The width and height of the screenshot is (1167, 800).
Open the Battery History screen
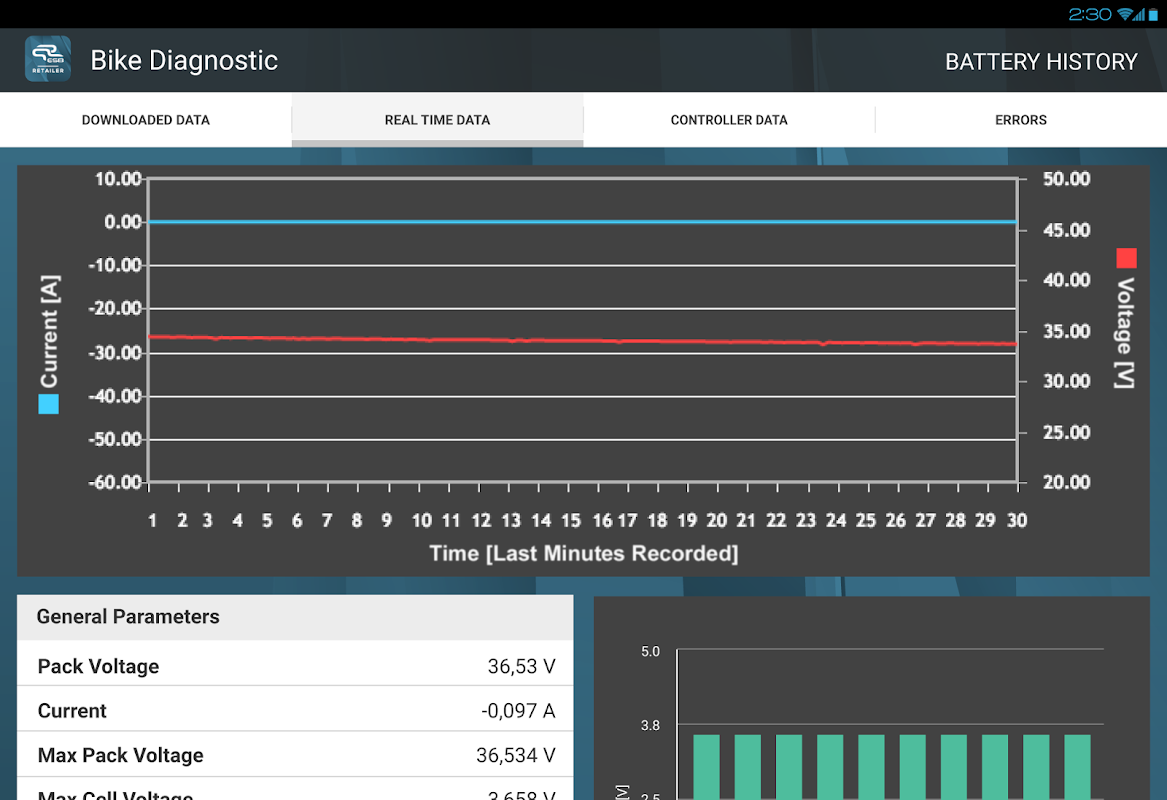point(1041,62)
